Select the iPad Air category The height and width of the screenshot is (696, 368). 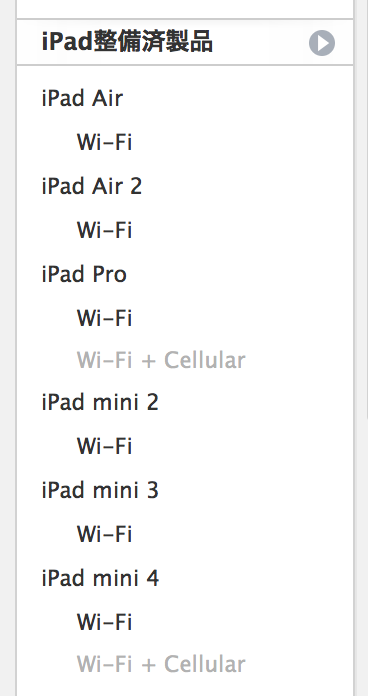(82, 98)
